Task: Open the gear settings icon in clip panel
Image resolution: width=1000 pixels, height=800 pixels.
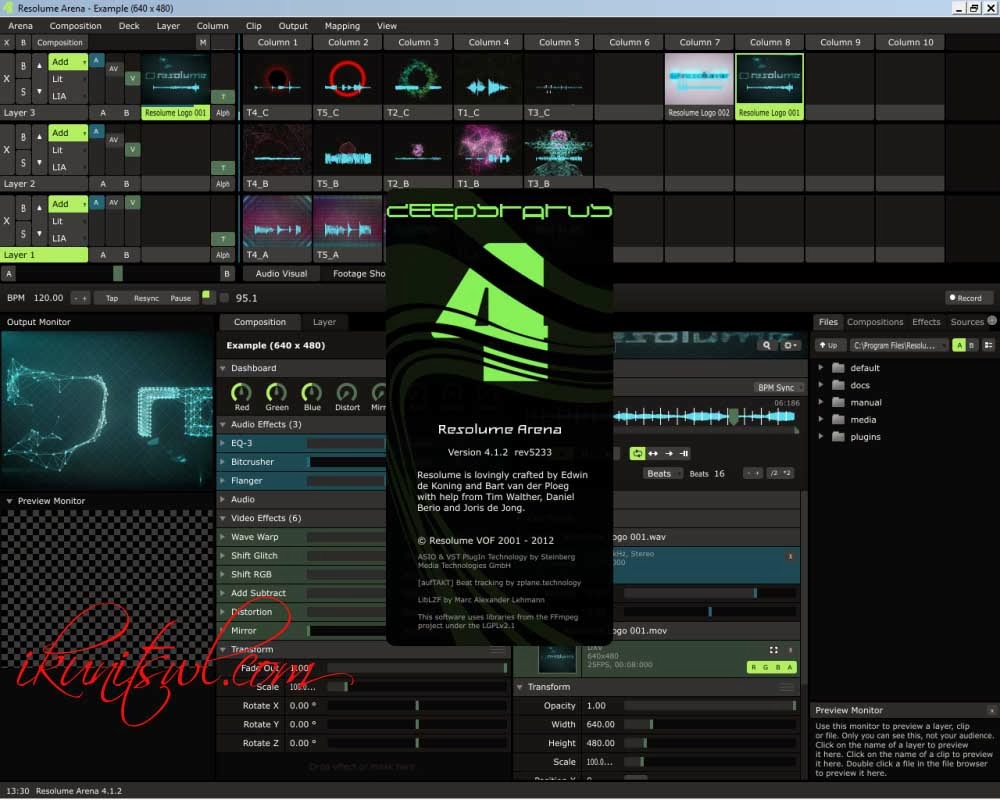Action: pyautogui.click(x=790, y=345)
